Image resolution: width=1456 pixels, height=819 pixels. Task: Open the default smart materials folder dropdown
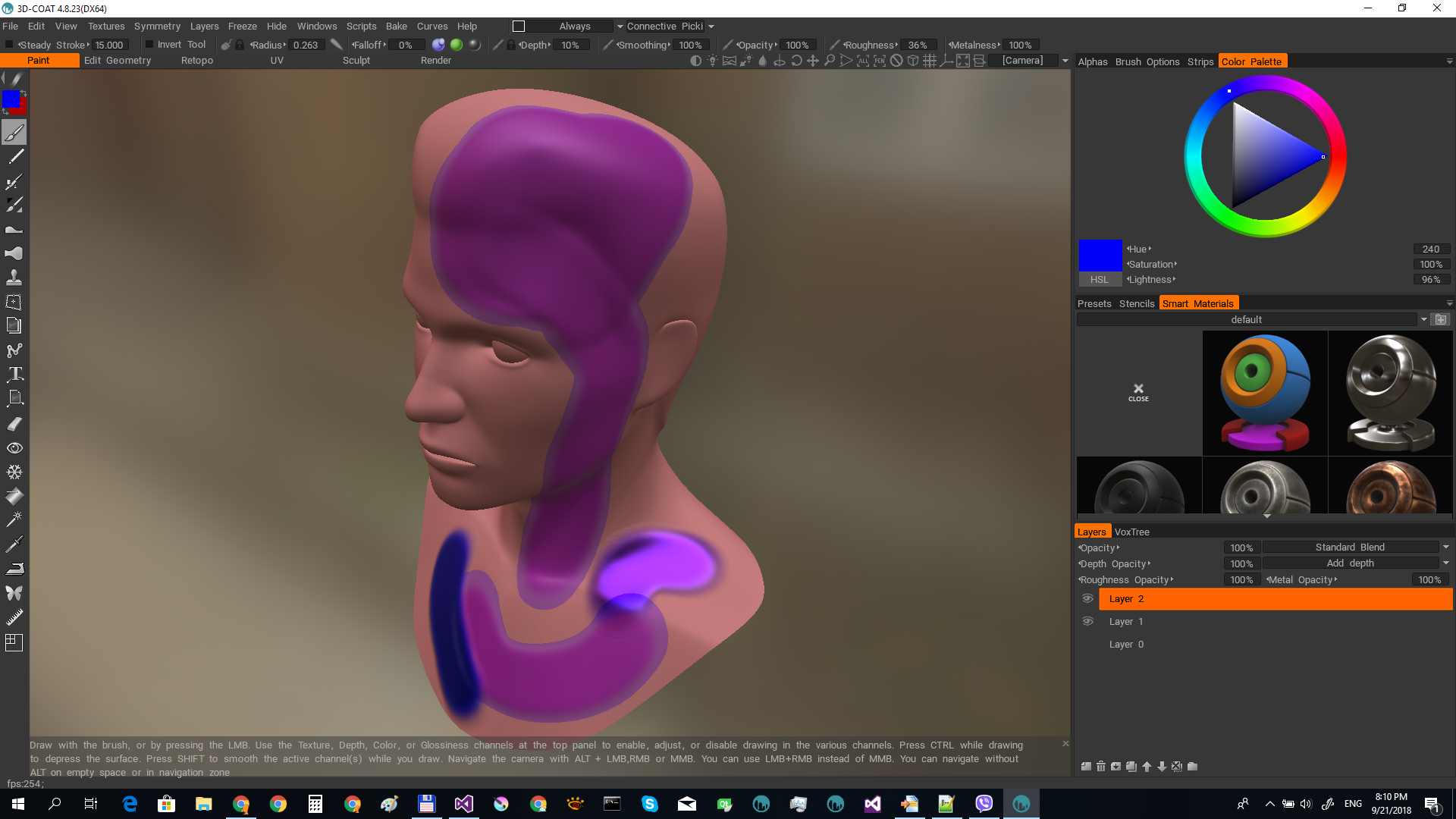tap(1423, 320)
